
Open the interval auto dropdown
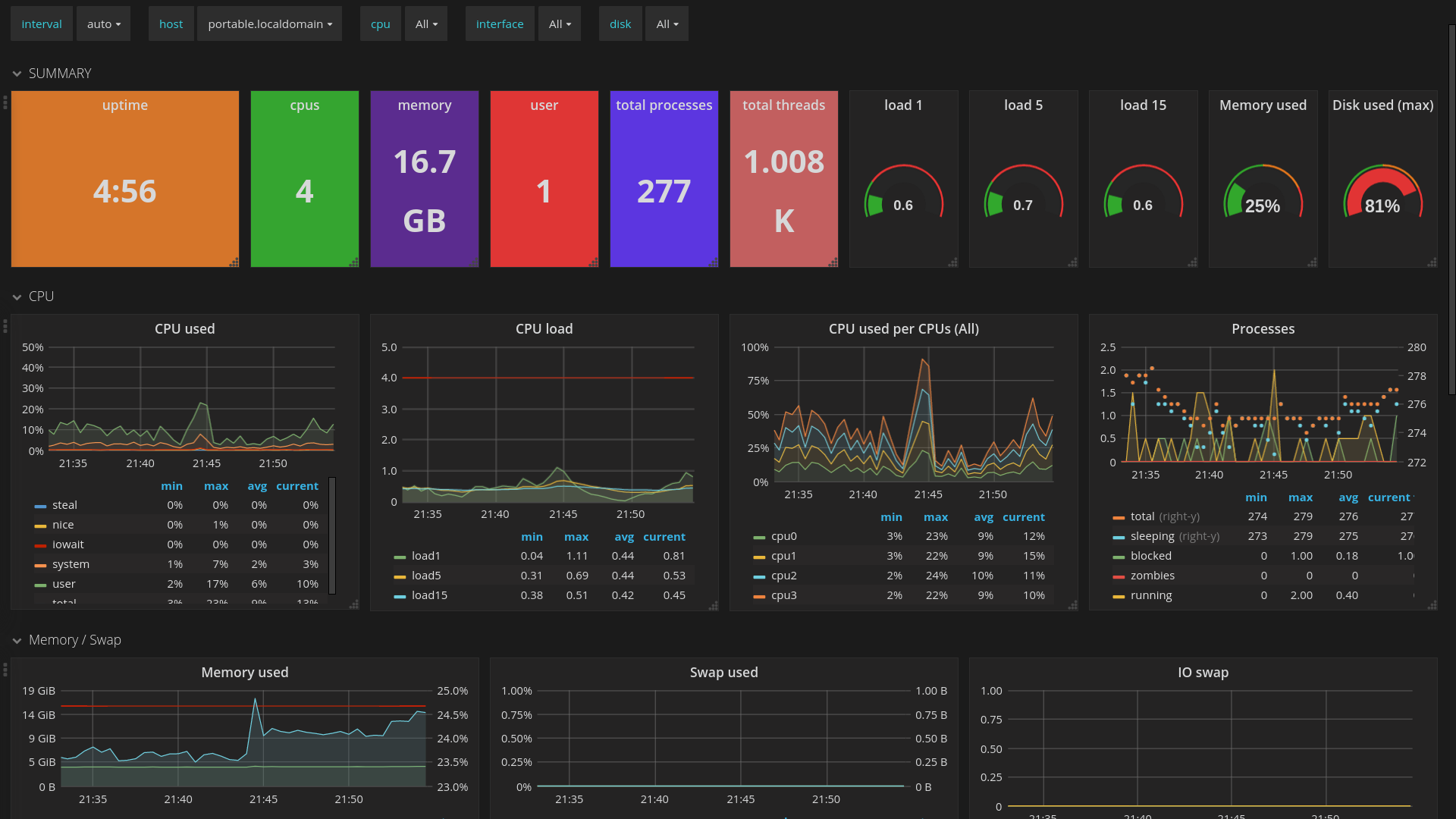click(x=104, y=24)
